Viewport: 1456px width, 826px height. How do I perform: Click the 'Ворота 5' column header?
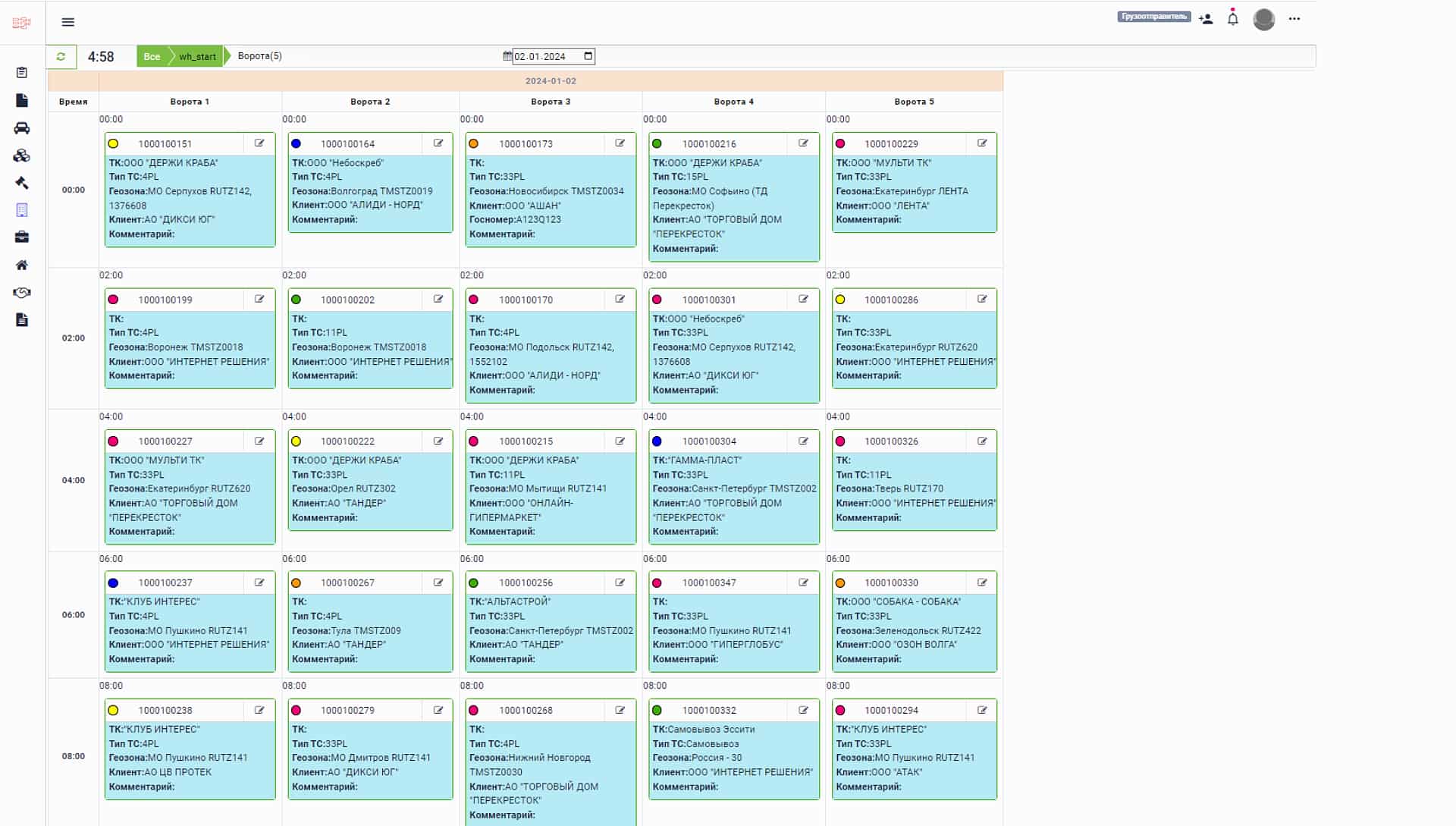click(914, 102)
